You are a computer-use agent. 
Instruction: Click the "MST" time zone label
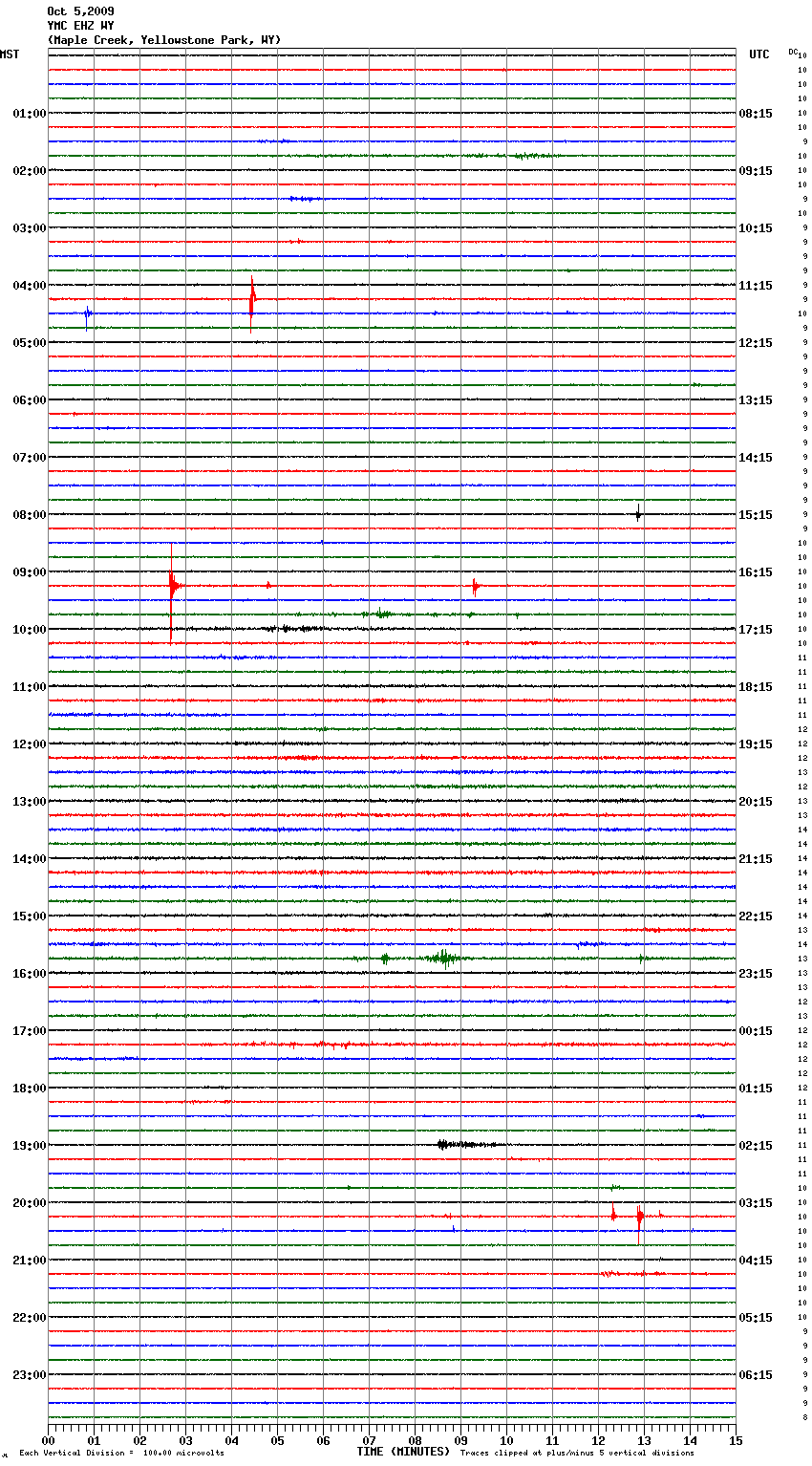pos(10,54)
